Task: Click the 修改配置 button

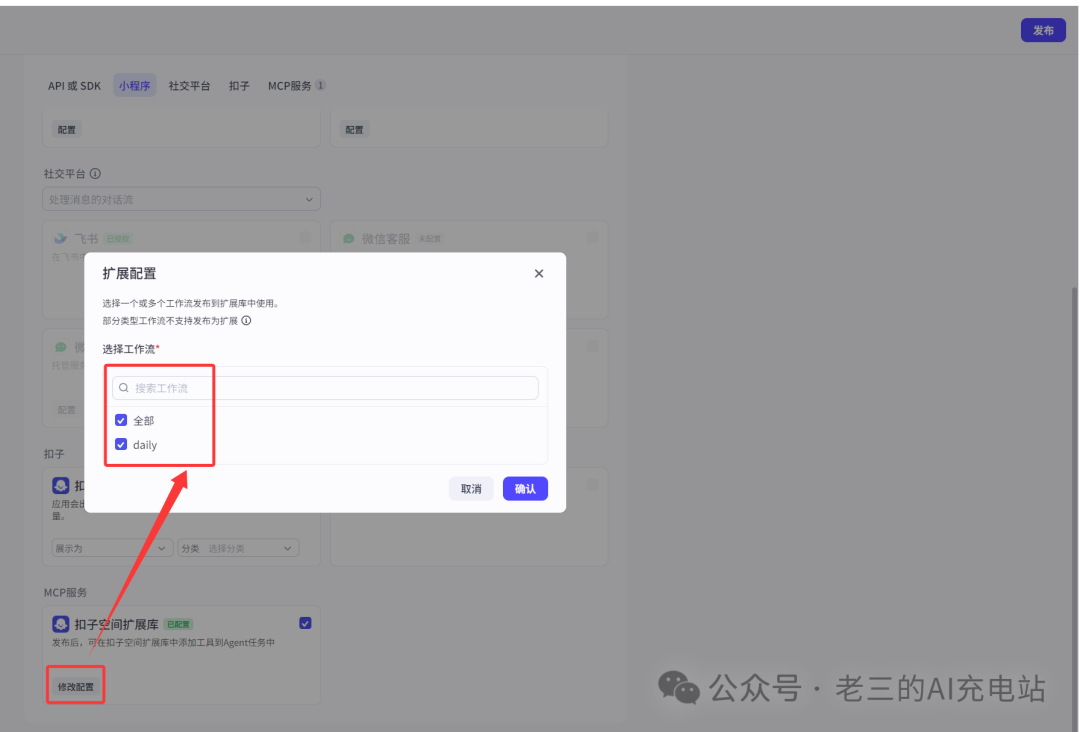Action: (76, 687)
